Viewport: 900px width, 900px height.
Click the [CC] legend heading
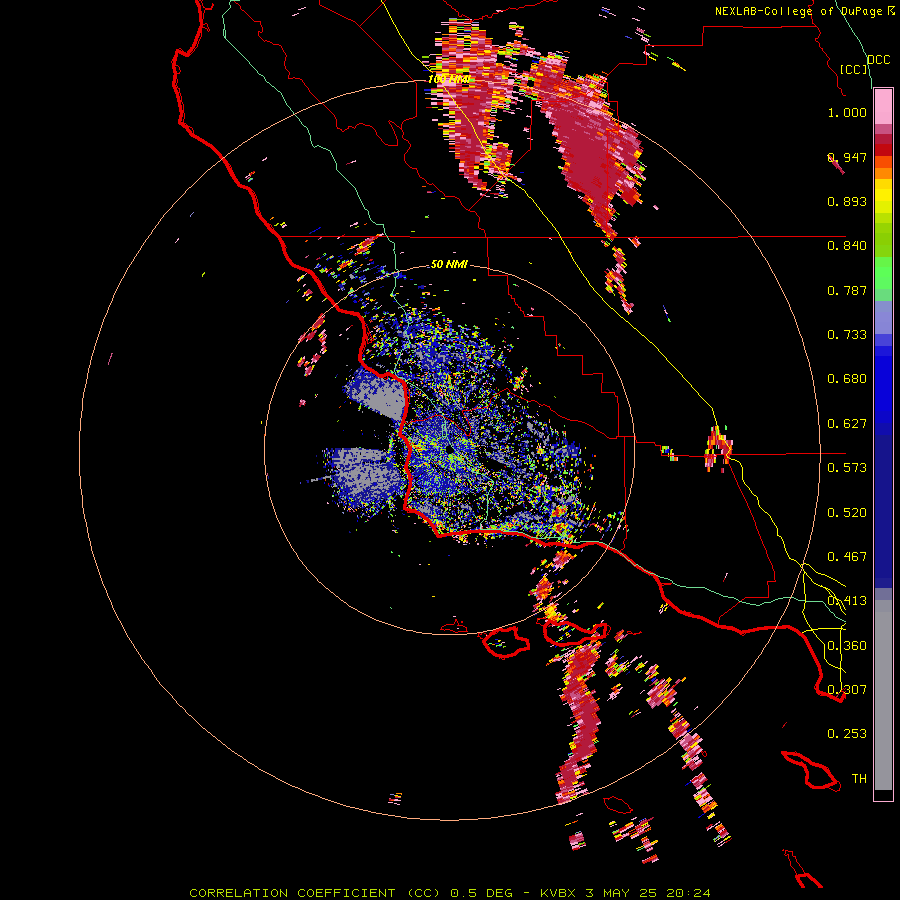[854, 69]
